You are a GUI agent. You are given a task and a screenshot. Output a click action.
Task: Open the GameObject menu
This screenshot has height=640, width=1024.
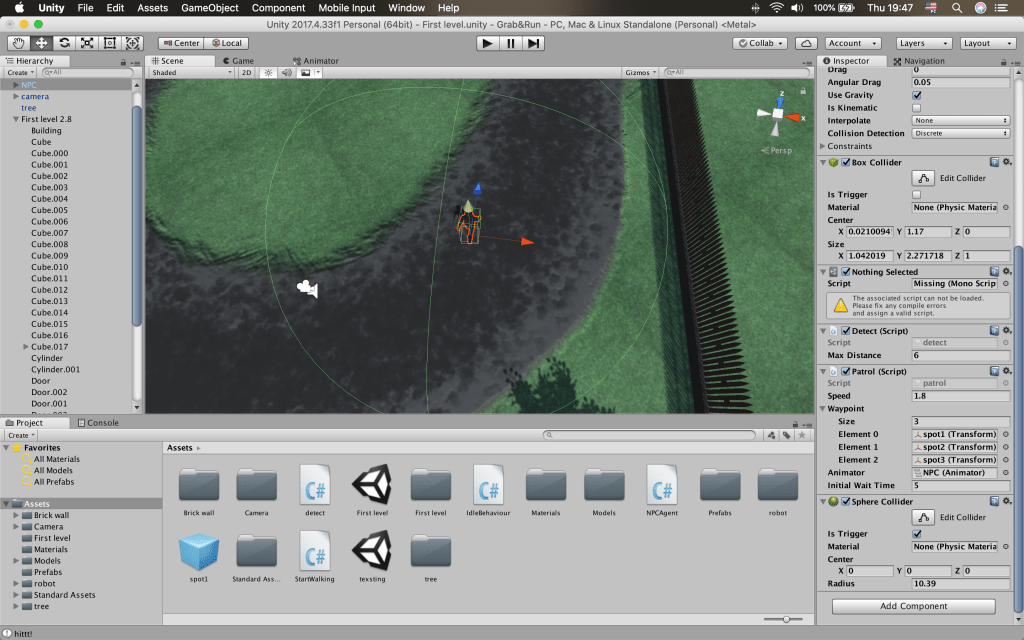tap(209, 8)
